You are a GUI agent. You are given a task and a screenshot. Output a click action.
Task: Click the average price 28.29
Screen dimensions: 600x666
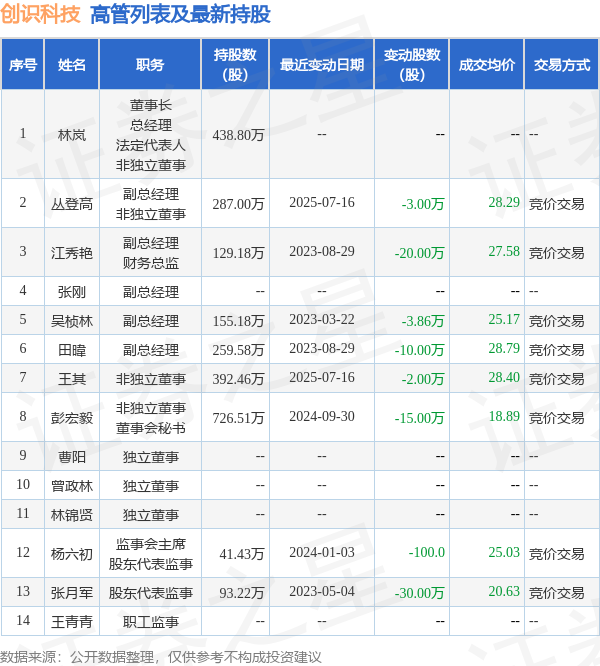pos(504,202)
